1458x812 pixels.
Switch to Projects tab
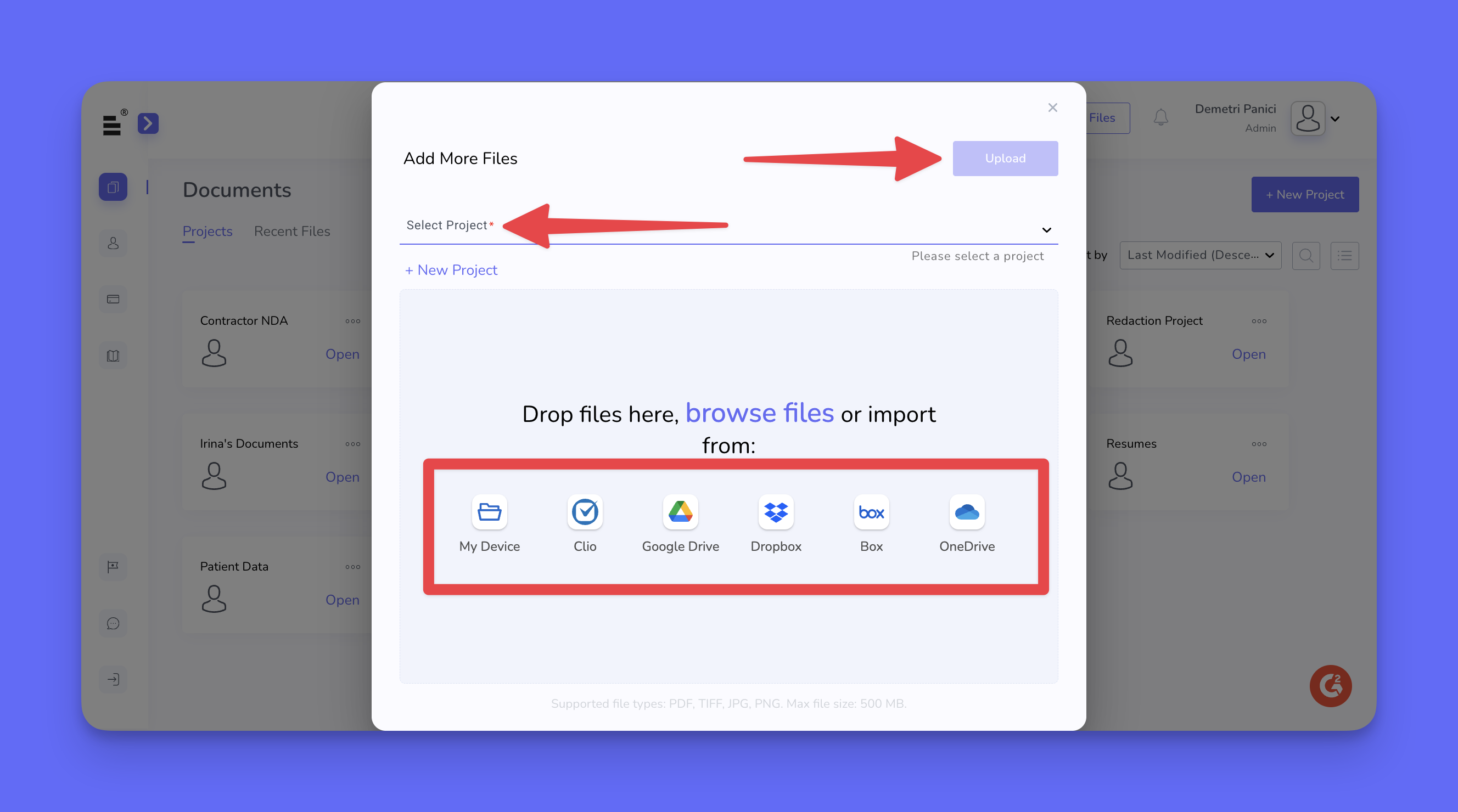(207, 232)
